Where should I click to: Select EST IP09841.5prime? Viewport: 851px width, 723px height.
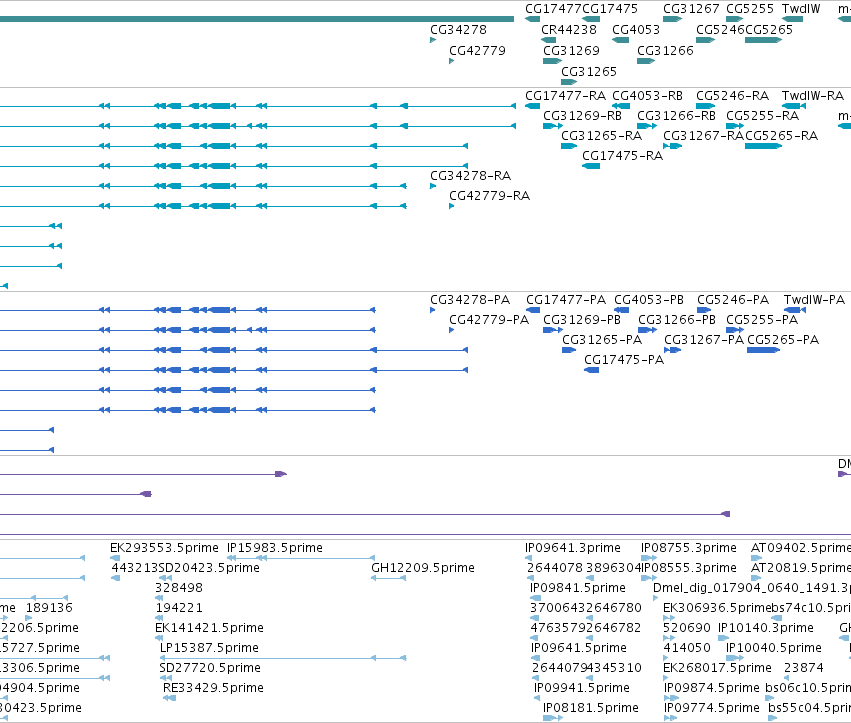coord(578,588)
